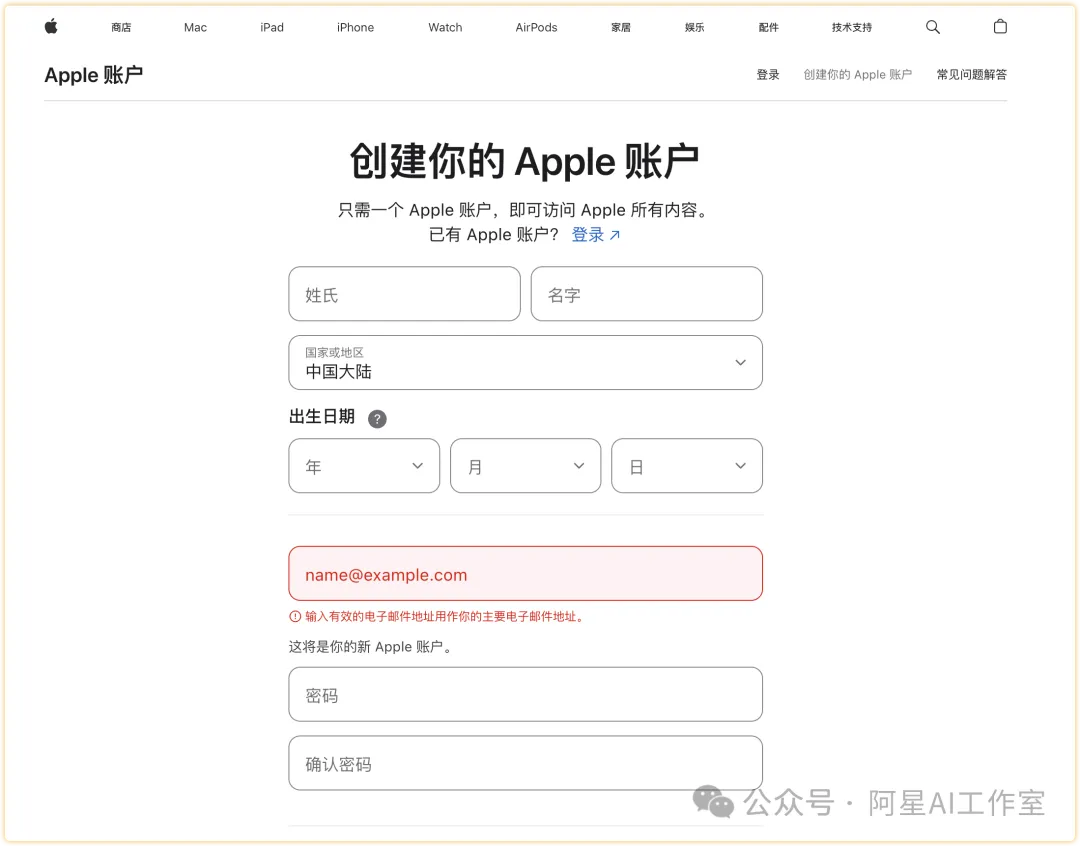Expand the 国家或地区 dropdown showing 中国大陆

[526, 363]
